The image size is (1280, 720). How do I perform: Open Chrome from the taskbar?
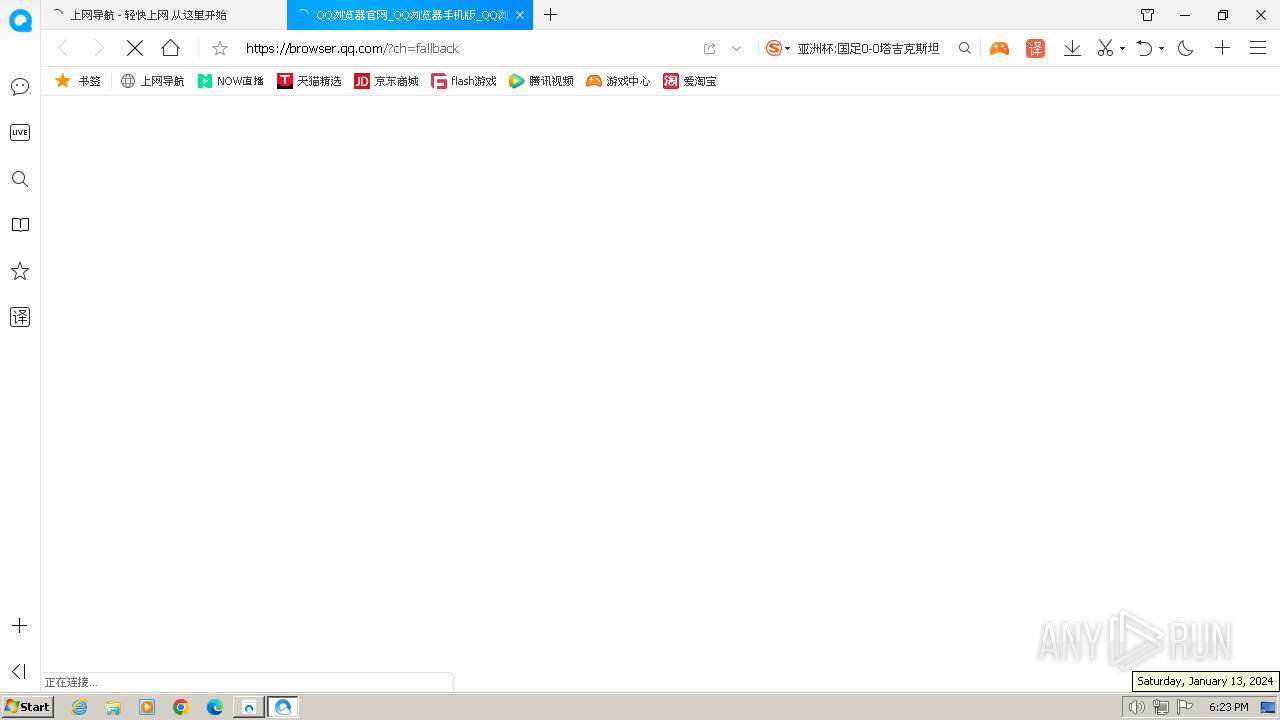click(x=181, y=707)
